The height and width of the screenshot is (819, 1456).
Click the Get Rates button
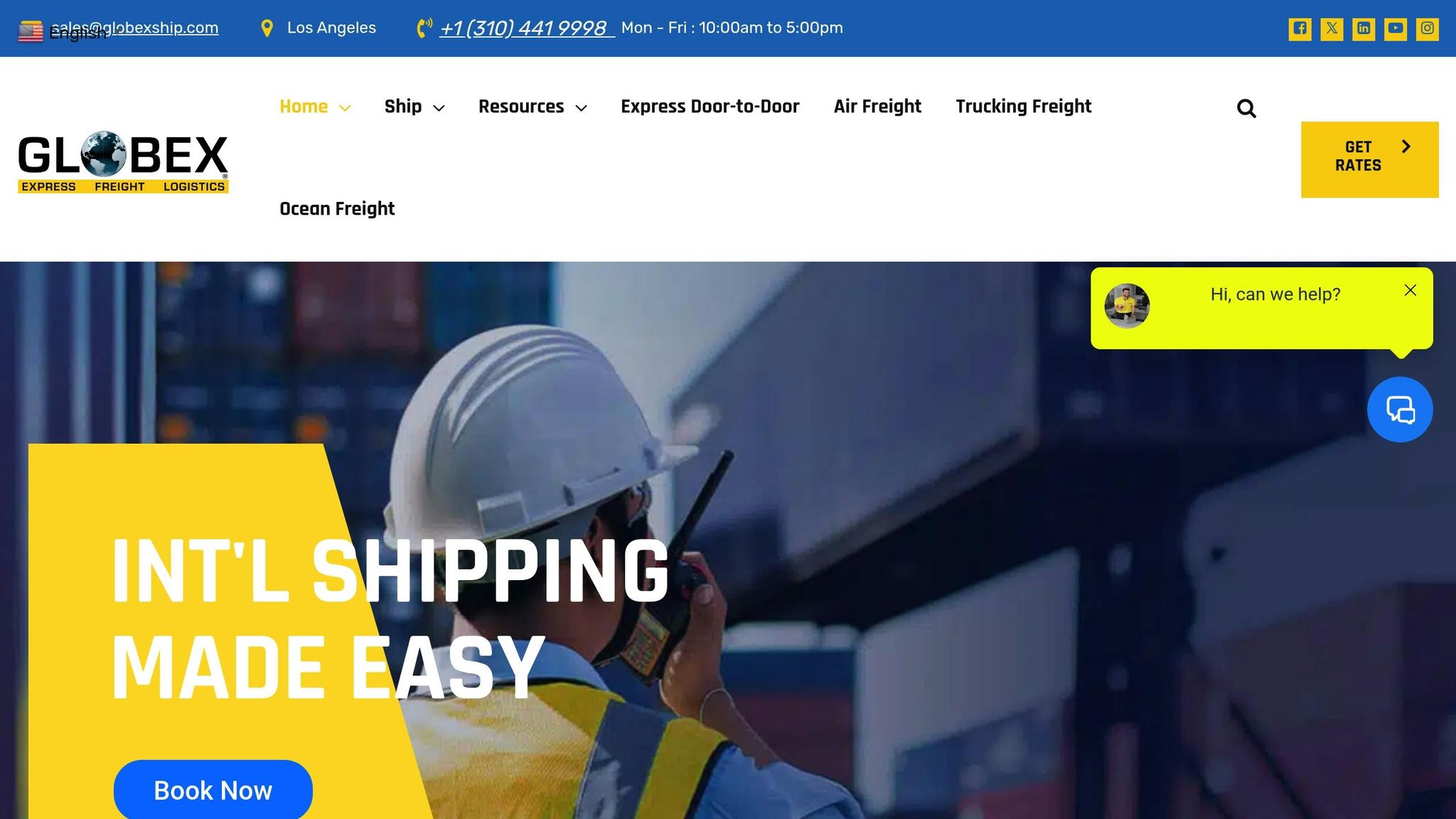[x=1369, y=159]
